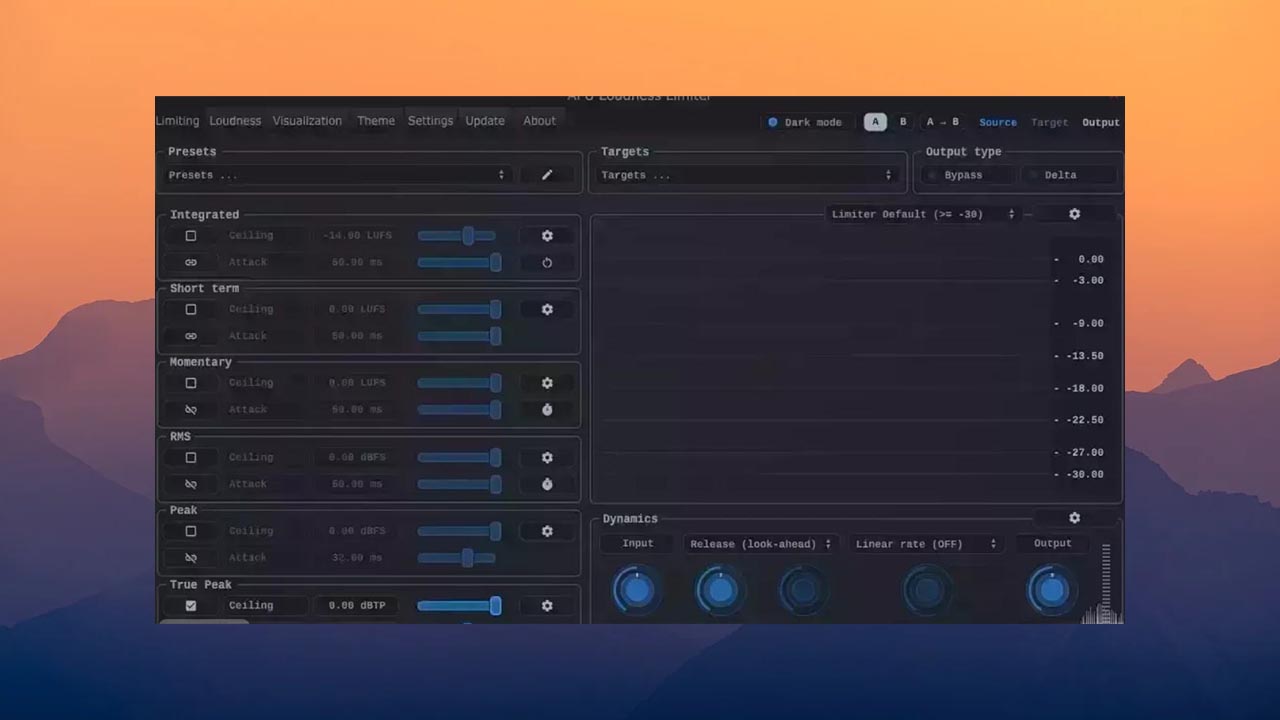Toggle the link icon on Integrated attack
Screen dimensions: 1280x720
190,262
